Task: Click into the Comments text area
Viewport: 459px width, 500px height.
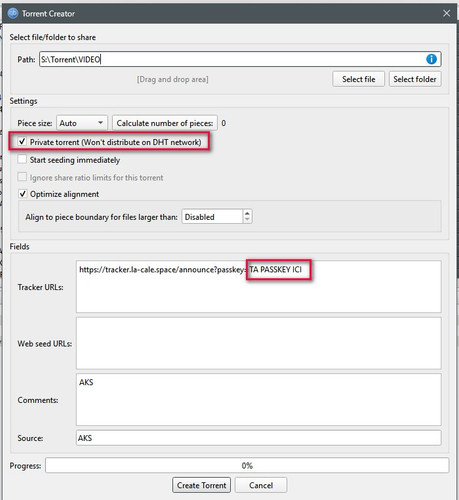Action: (259, 400)
